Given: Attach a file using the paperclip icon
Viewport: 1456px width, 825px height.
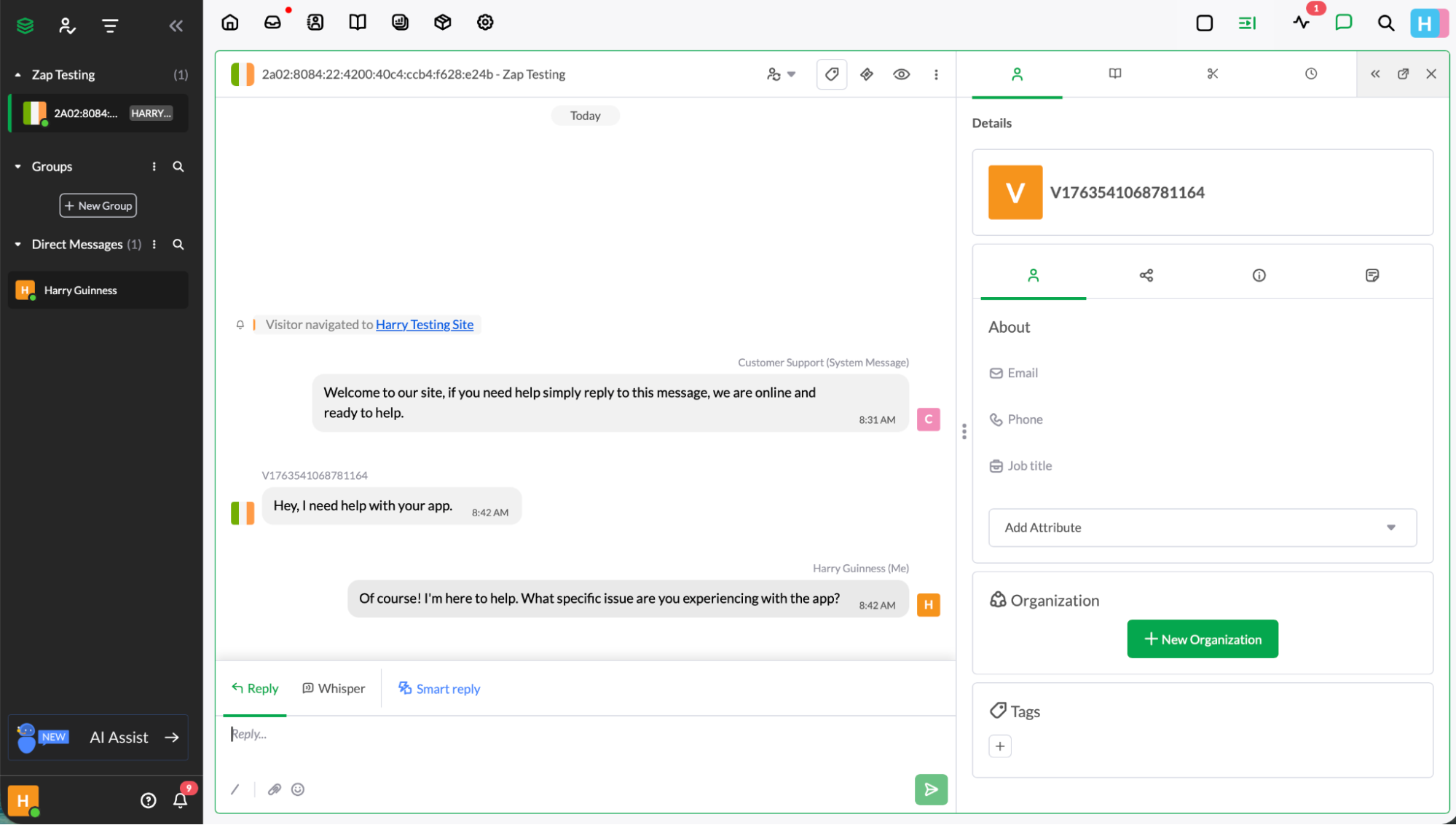Looking at the screenshot, I should point(275,789).
